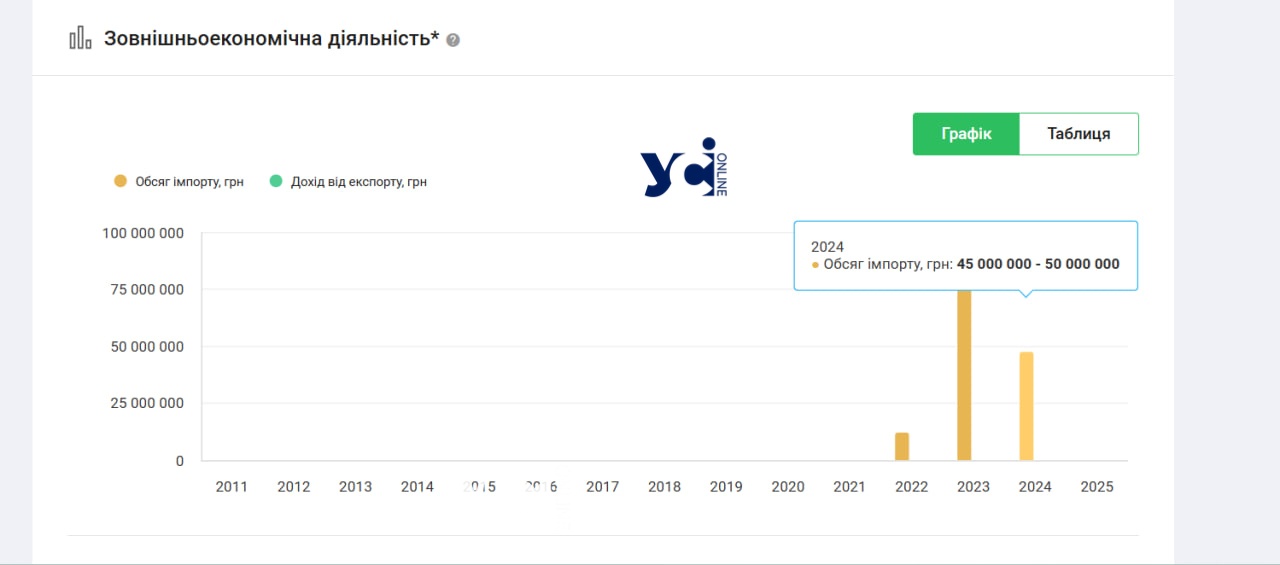Click the 2025 year axis label

click(1097, 487)
